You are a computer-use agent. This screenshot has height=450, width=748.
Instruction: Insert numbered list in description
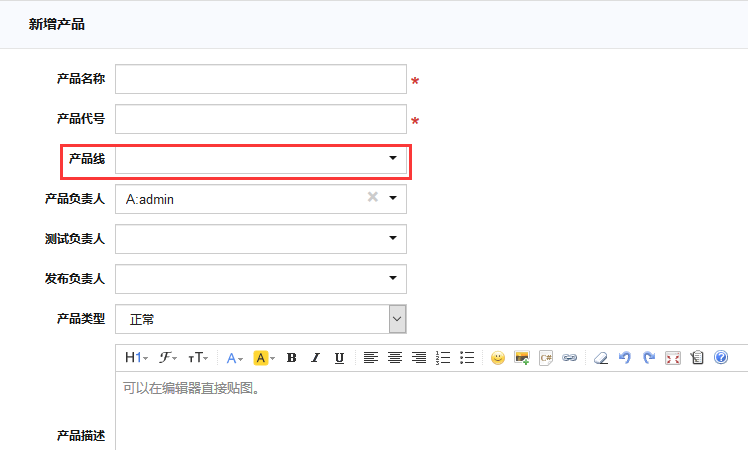coord(444,358)
